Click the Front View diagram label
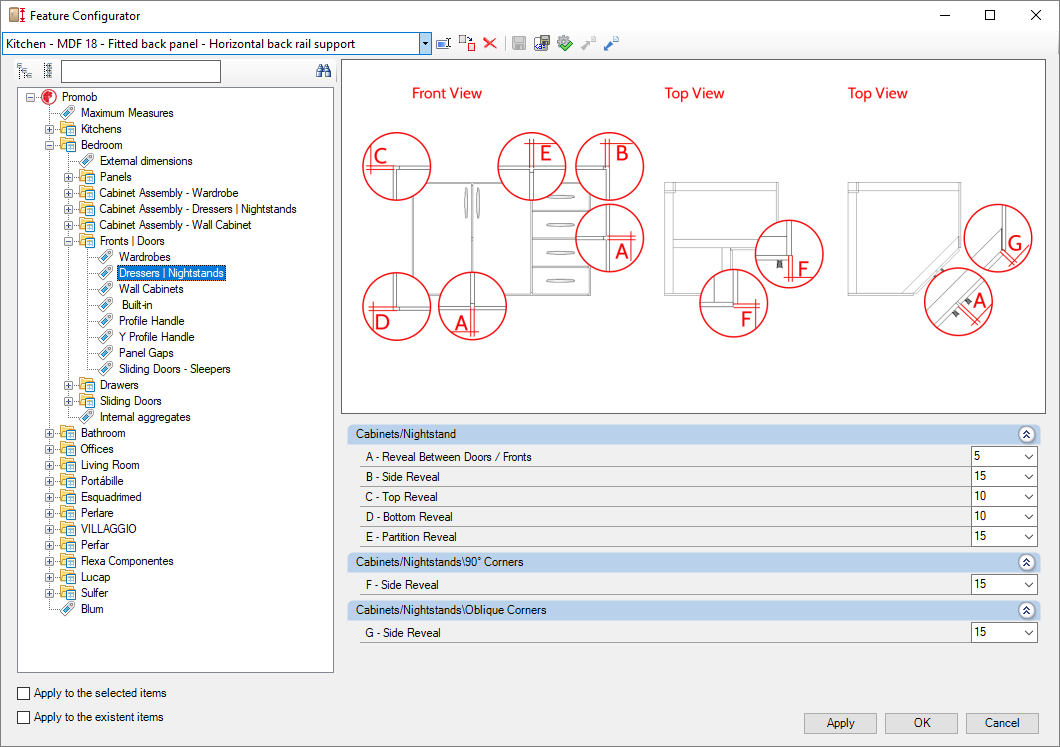This screenshot has height=747, width=1060. tap(447, 93)
